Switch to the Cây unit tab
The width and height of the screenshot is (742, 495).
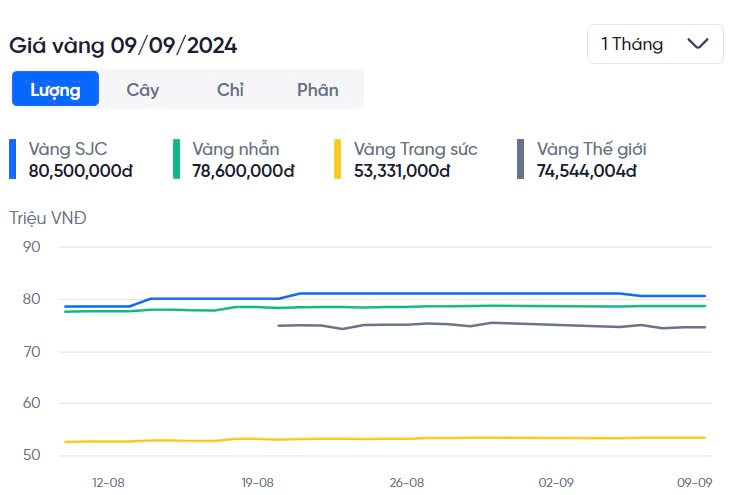tap(143, 89)
